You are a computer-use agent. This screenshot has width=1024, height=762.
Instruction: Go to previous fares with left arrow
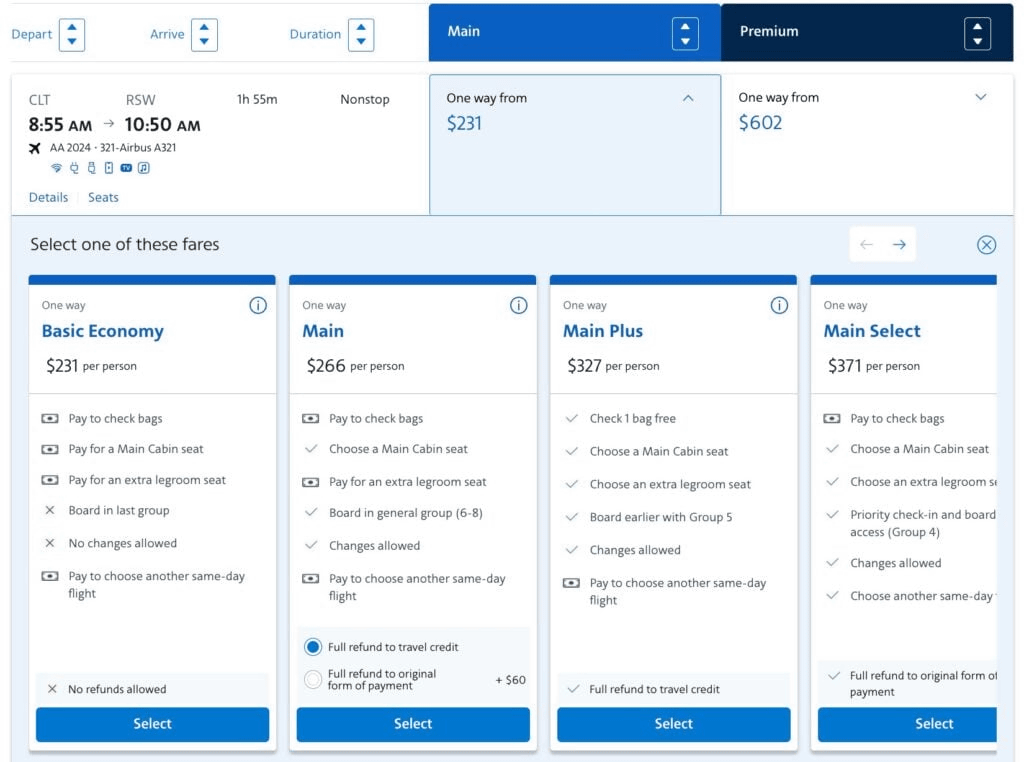[866, 244]
